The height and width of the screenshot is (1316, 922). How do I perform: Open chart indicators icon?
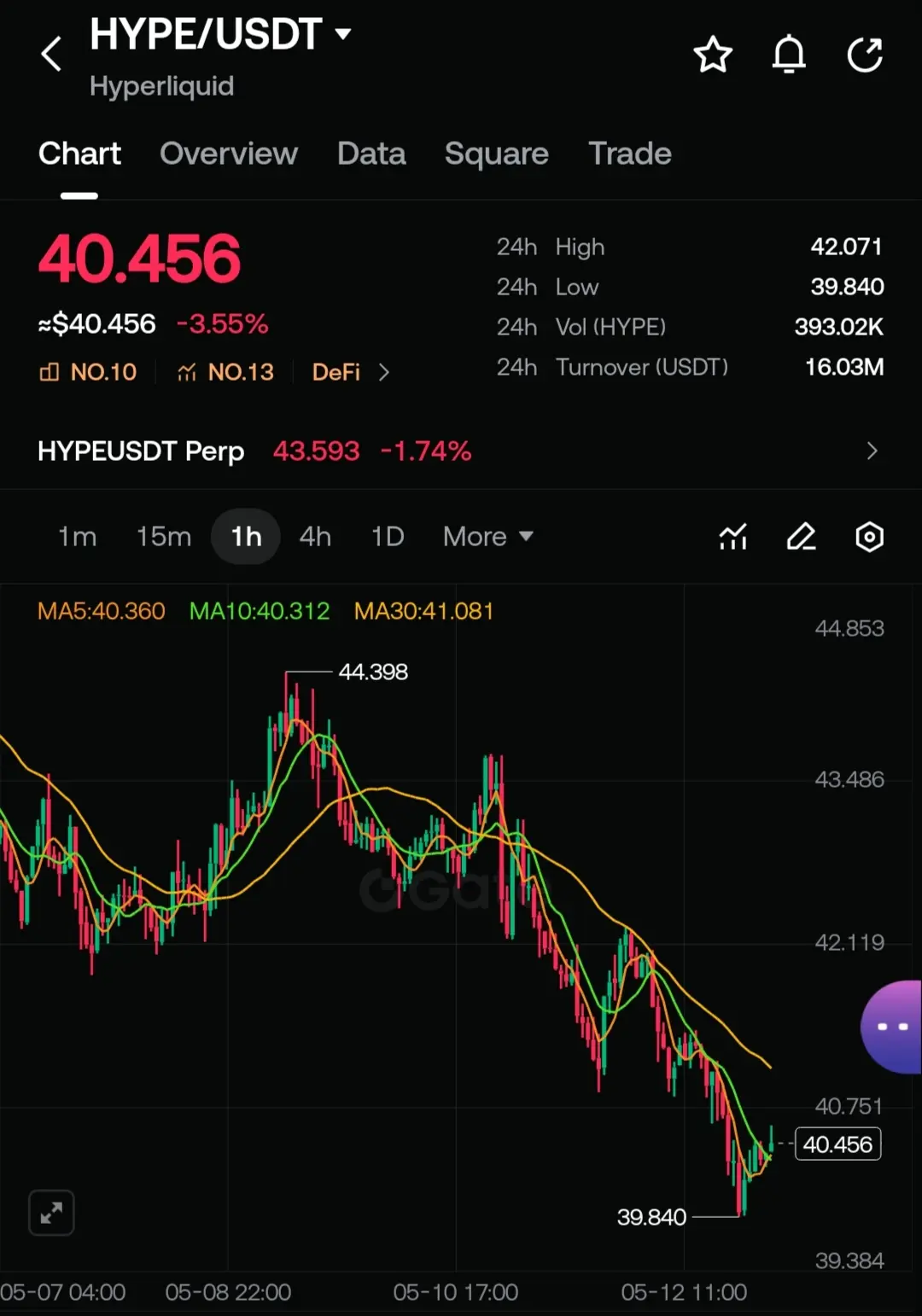733,537
